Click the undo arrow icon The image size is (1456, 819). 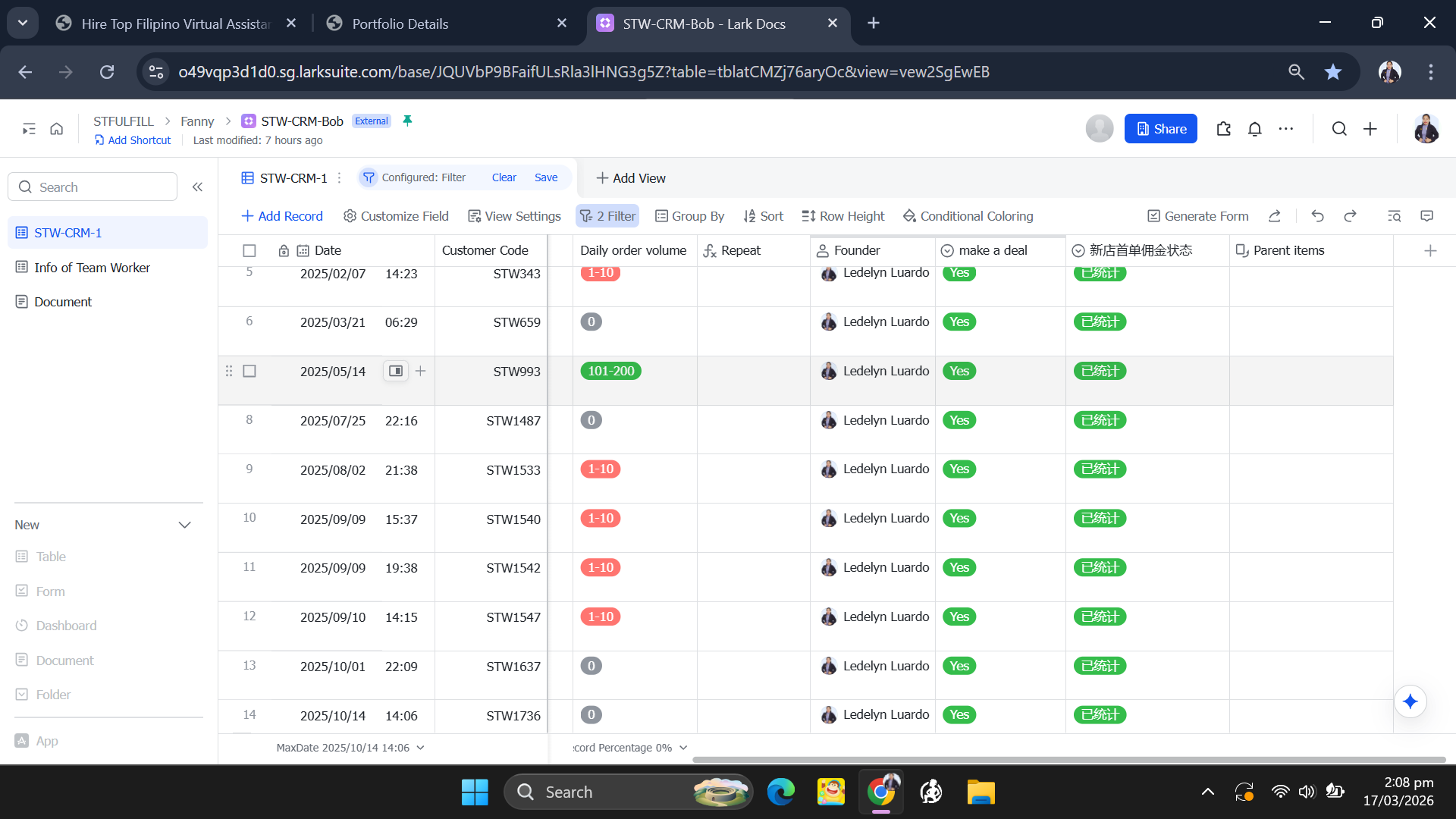[x=1317, y=216]
